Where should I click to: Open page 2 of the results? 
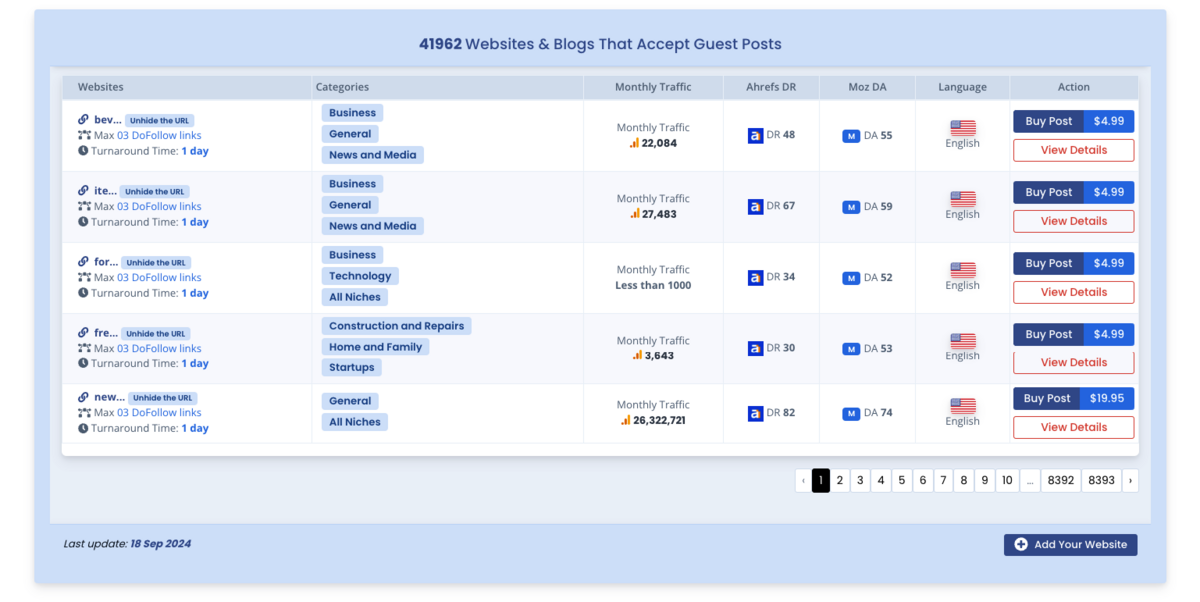click(x=840, y=481)
